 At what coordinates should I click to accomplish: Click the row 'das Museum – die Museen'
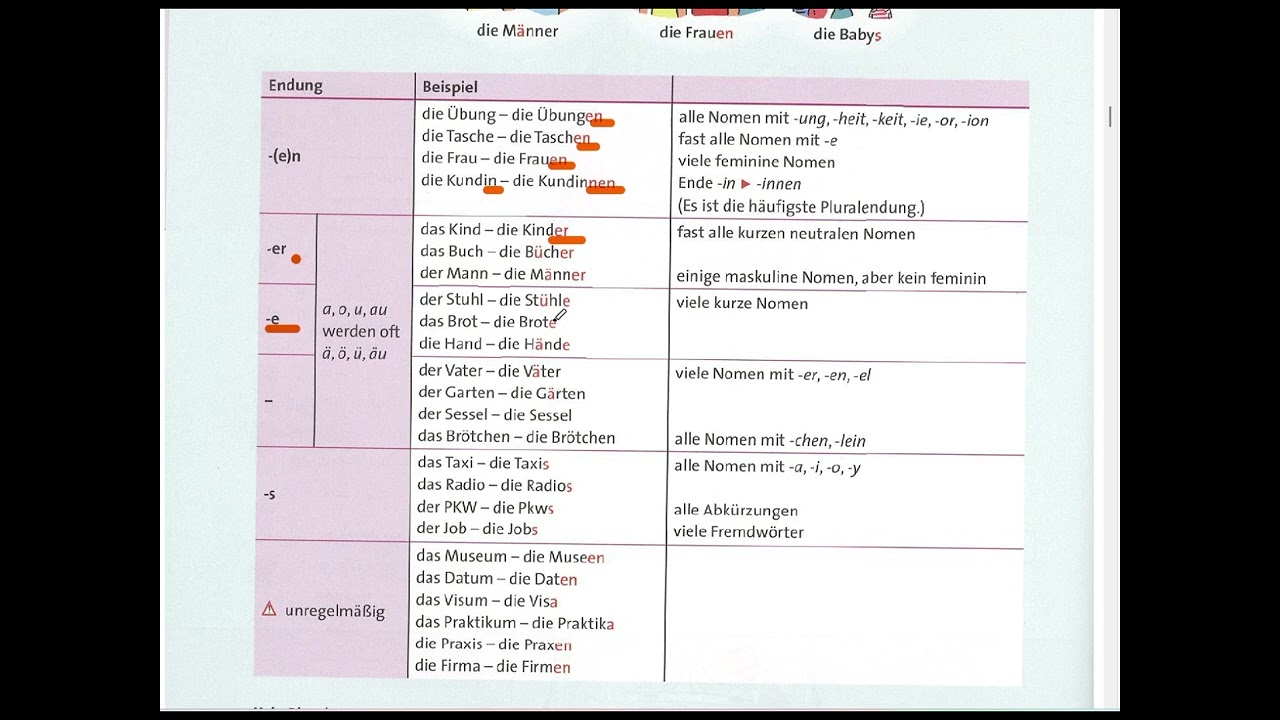coord(510,557)
